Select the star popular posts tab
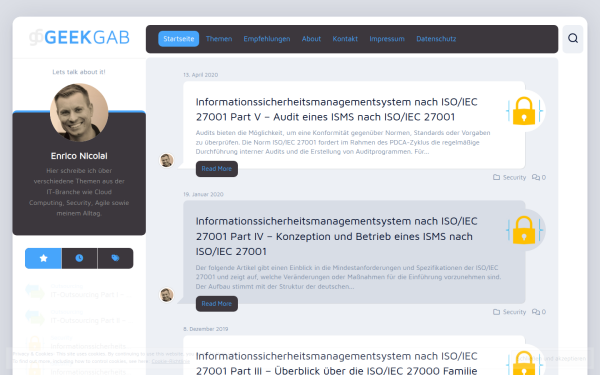 tap(43, 258)
